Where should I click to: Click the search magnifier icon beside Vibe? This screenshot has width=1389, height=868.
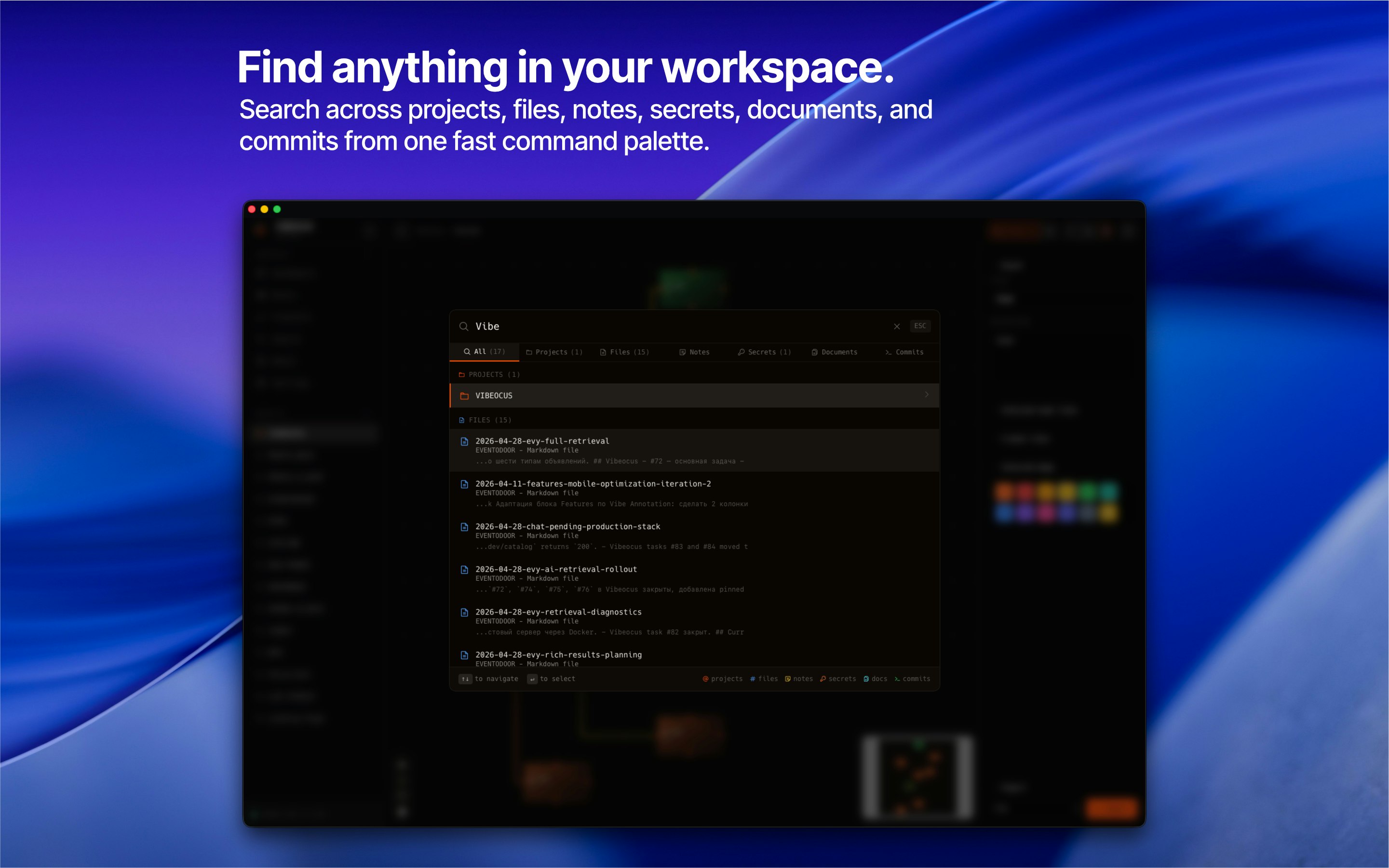coord(463,326)
